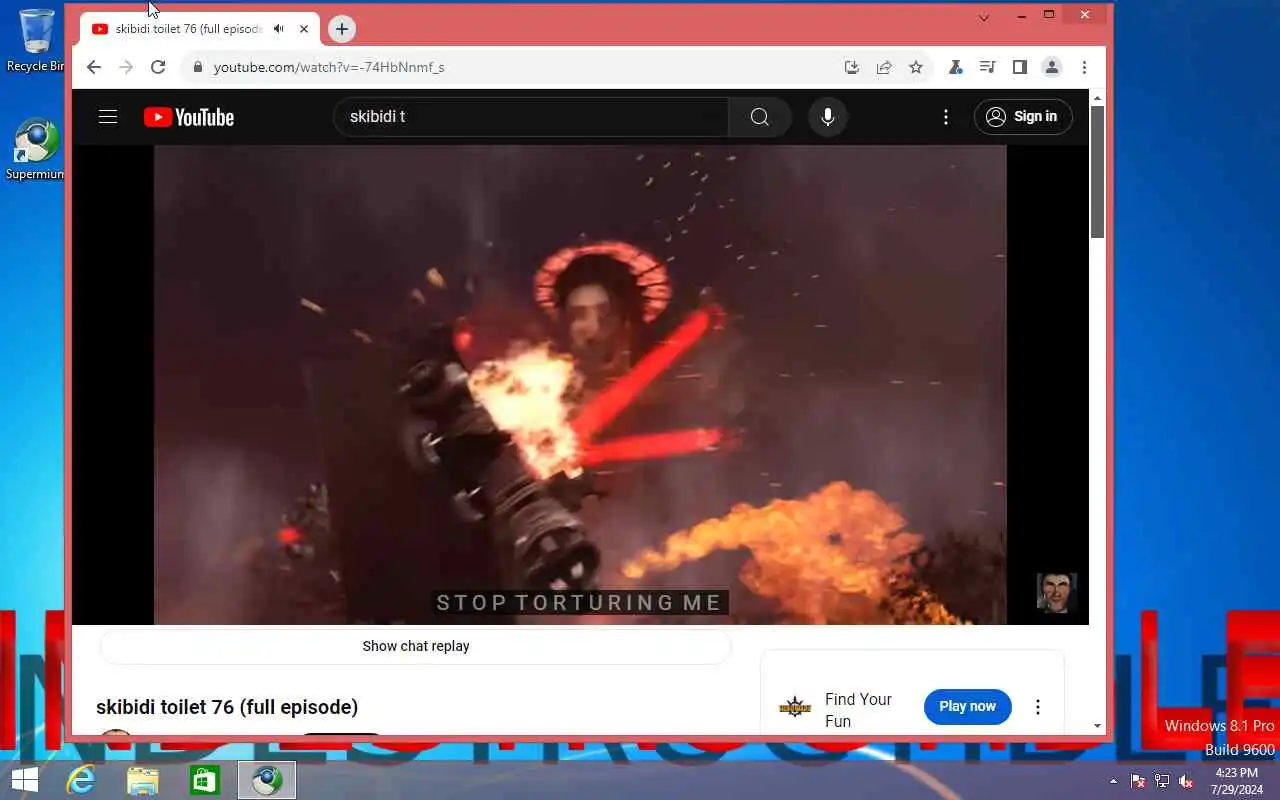Share this page from the address bar
Viewport: 1280px width, 800px height.
pos(884,67)
